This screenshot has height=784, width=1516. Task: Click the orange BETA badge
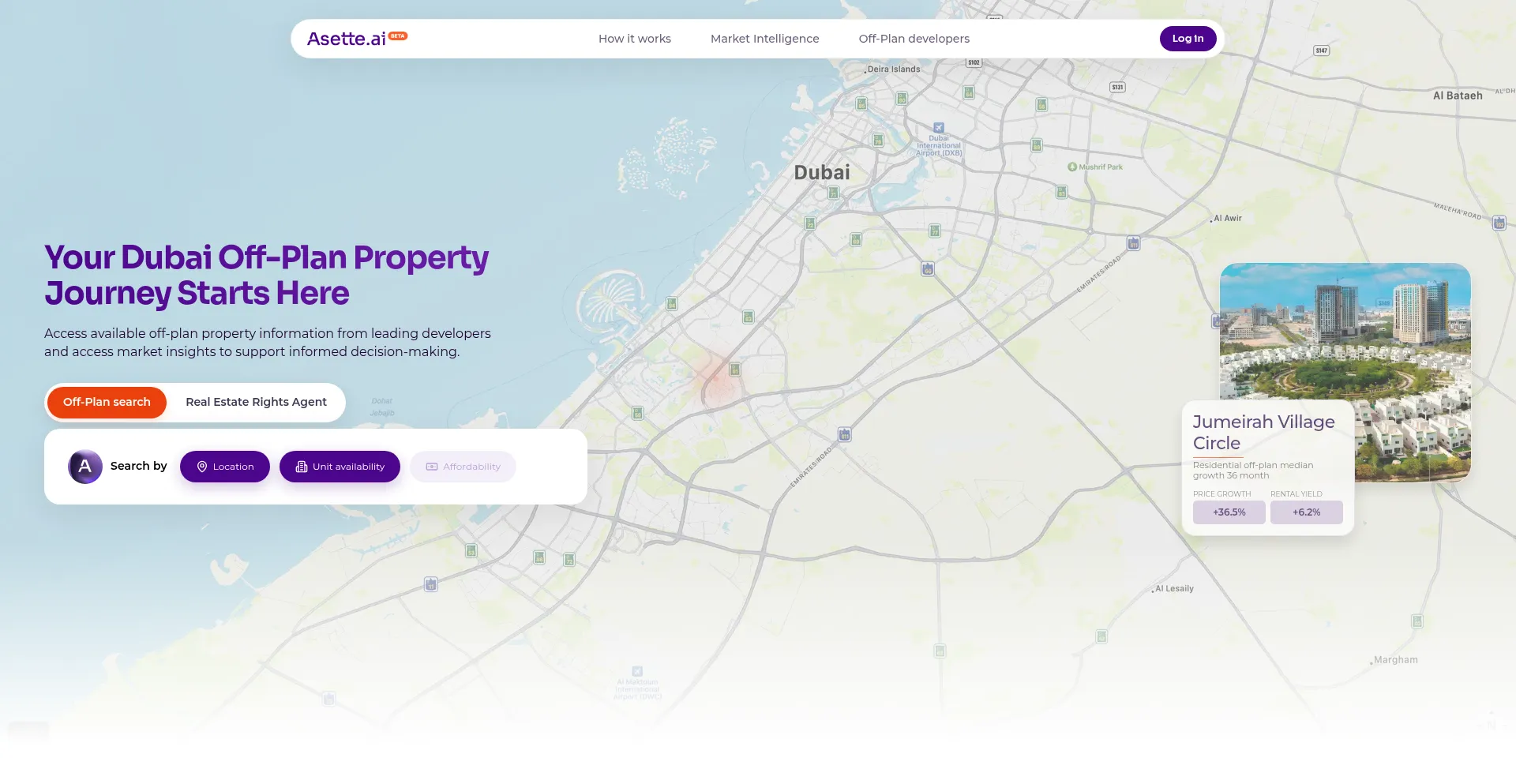tap(398, 36)
